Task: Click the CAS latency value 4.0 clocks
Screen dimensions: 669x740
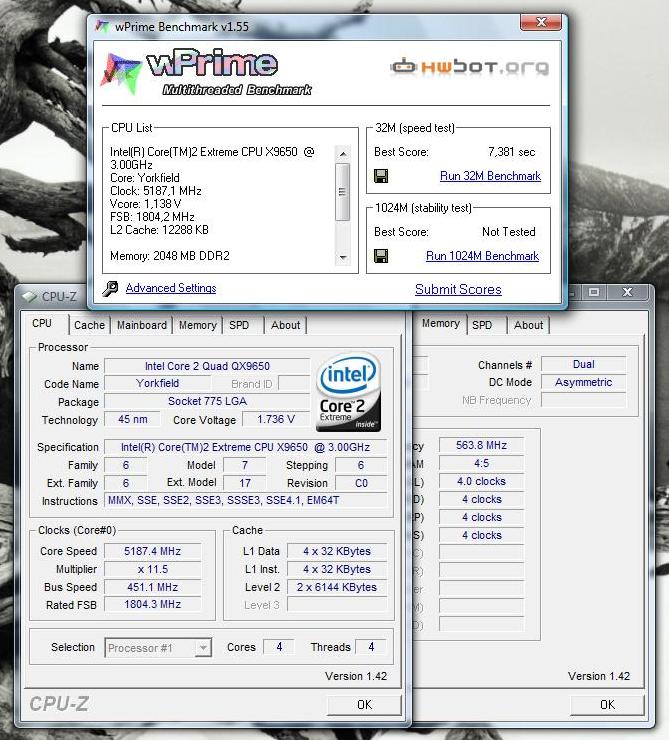Action: tap(481, 481)
